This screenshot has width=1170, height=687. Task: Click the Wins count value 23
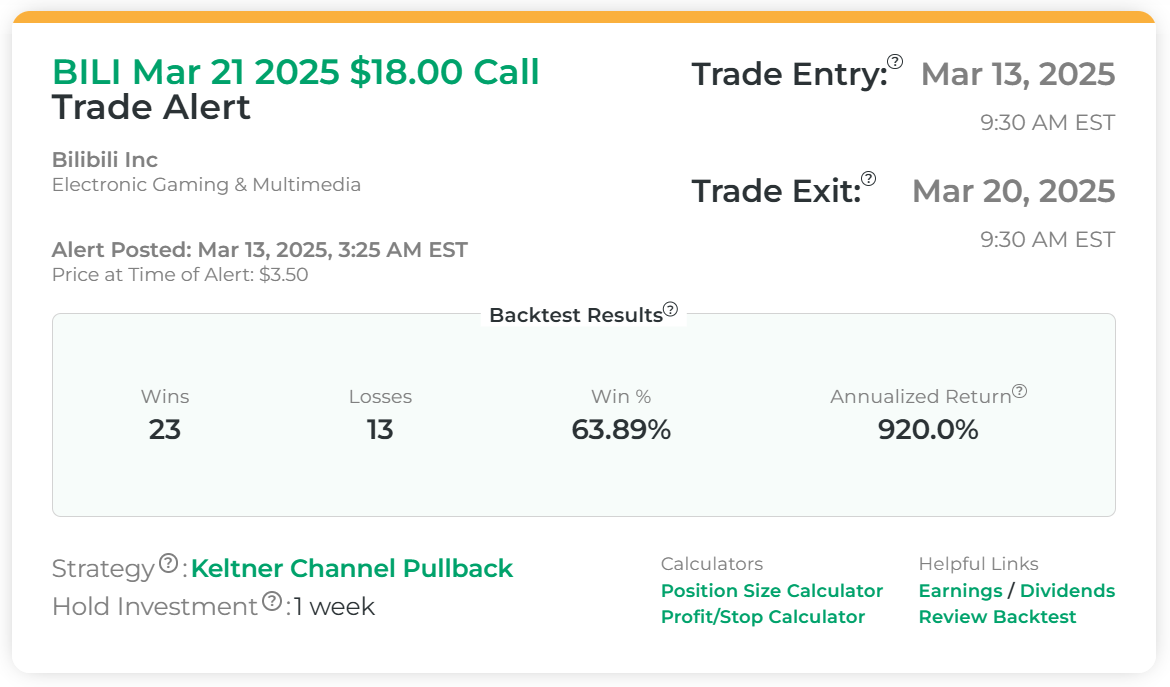click(165, 430)
